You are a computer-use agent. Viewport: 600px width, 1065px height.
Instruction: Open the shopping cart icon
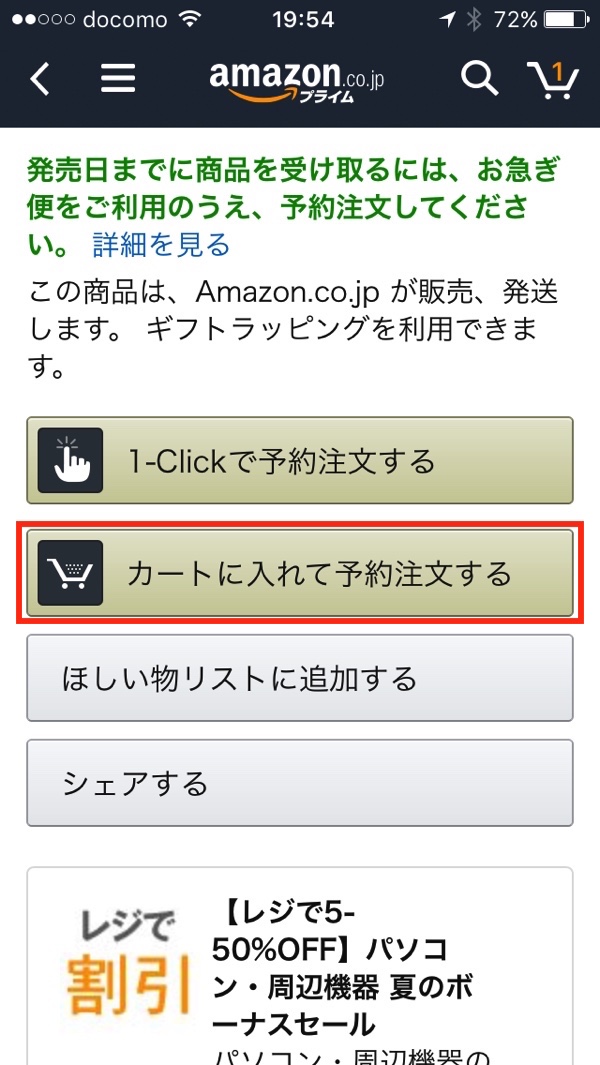pyautogui.click(x=552, y=79)
